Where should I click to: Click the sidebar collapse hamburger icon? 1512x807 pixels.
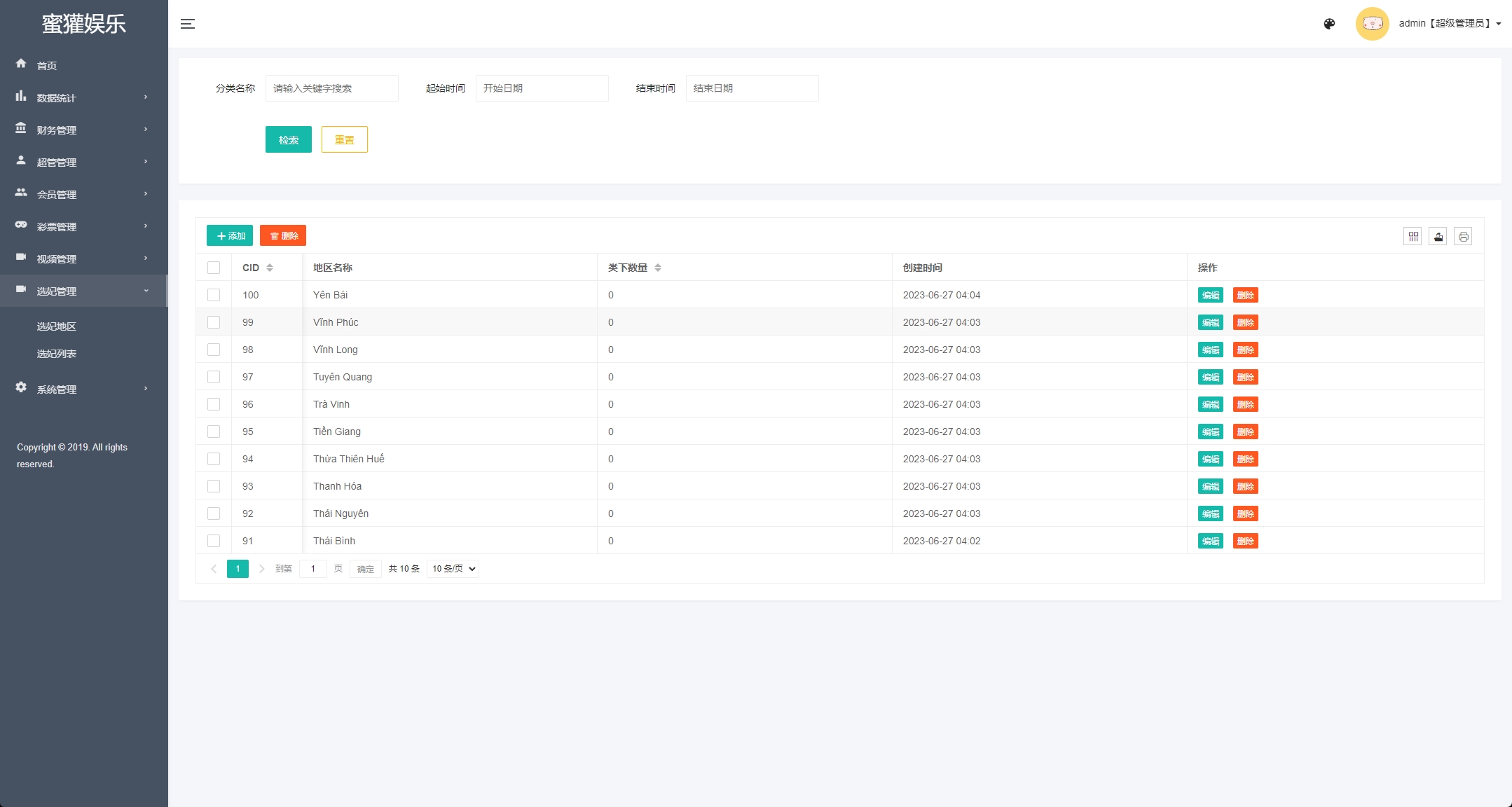188,24
